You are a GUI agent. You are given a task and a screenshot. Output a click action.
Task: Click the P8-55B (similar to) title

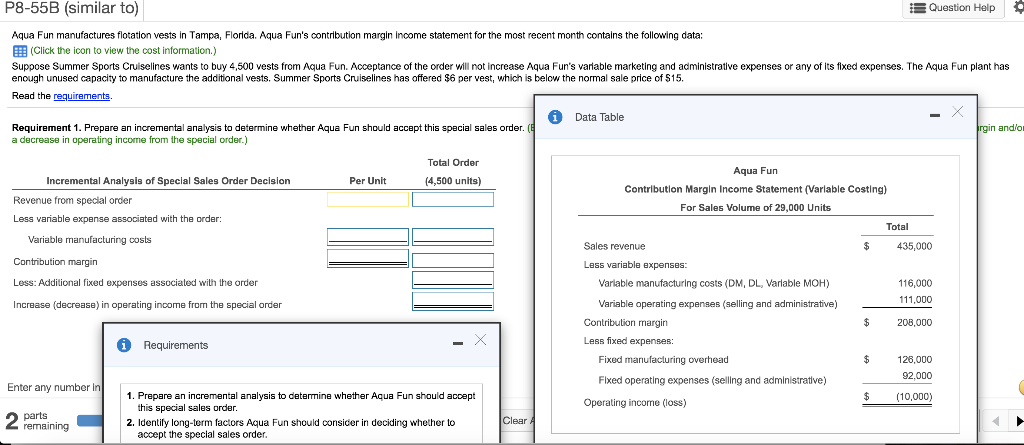coord(71,8)
